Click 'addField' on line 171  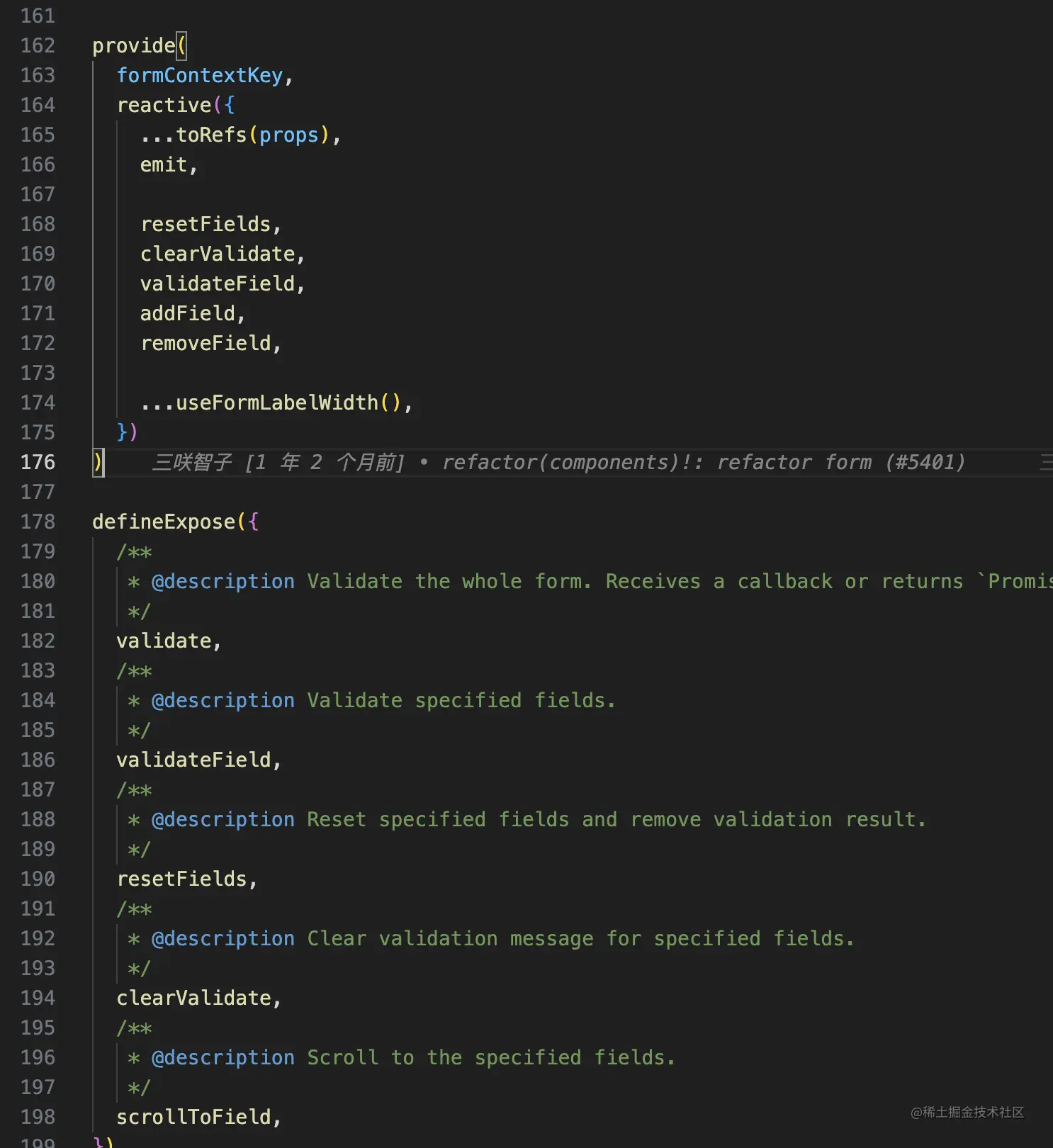click(188, 313)
